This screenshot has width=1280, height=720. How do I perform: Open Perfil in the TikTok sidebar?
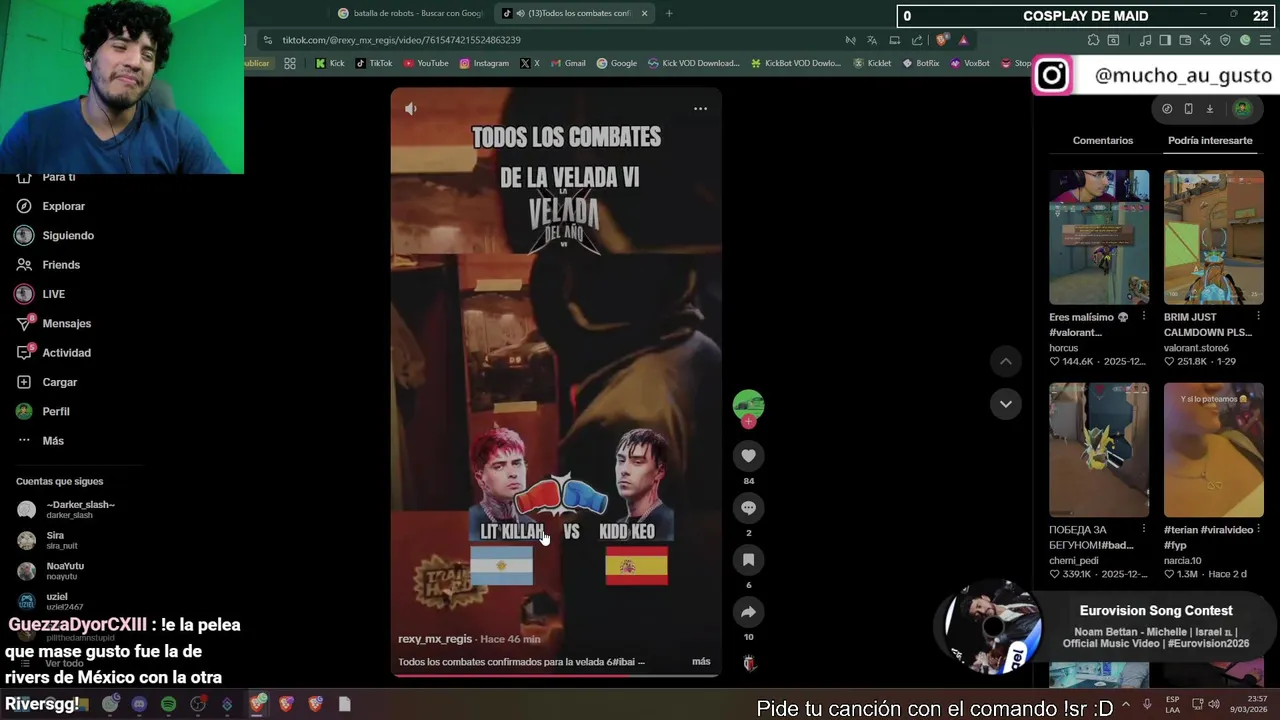(43, 411)
